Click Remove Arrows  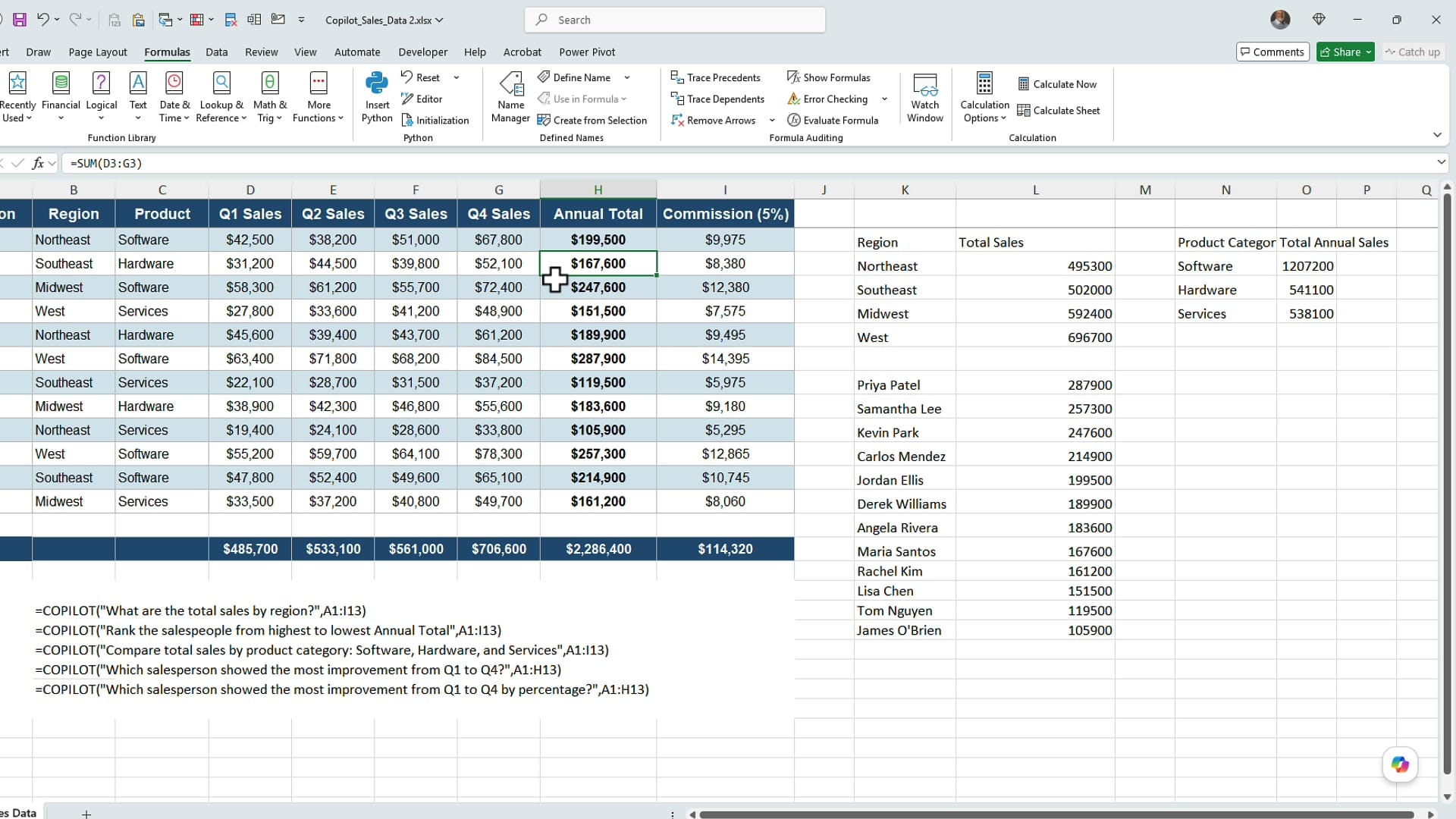click(x=714, y=120)
